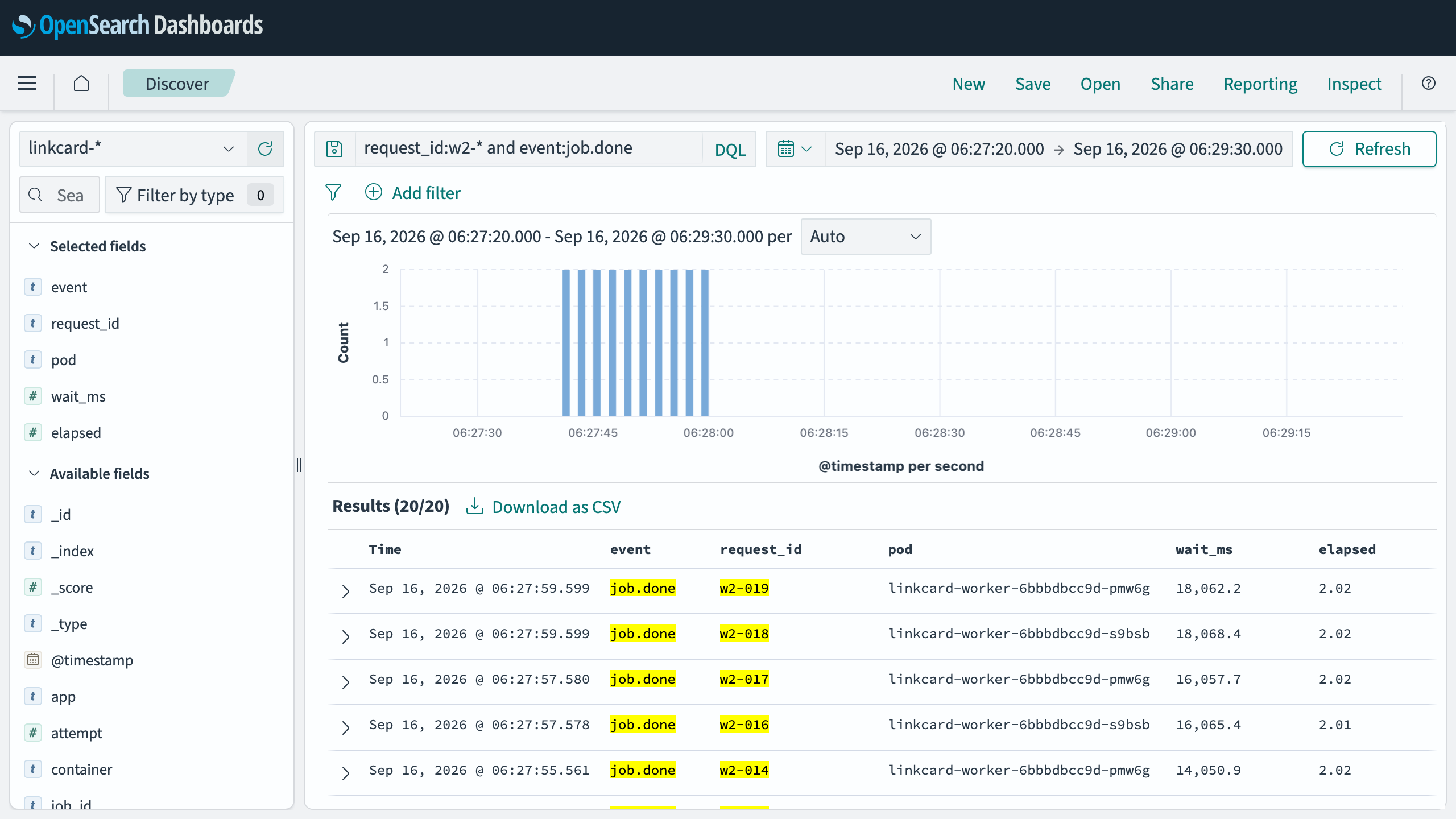Viewport: 1456px width, 819px height.
Task: Expand the w2-016 result row
Action: [345, 727]
